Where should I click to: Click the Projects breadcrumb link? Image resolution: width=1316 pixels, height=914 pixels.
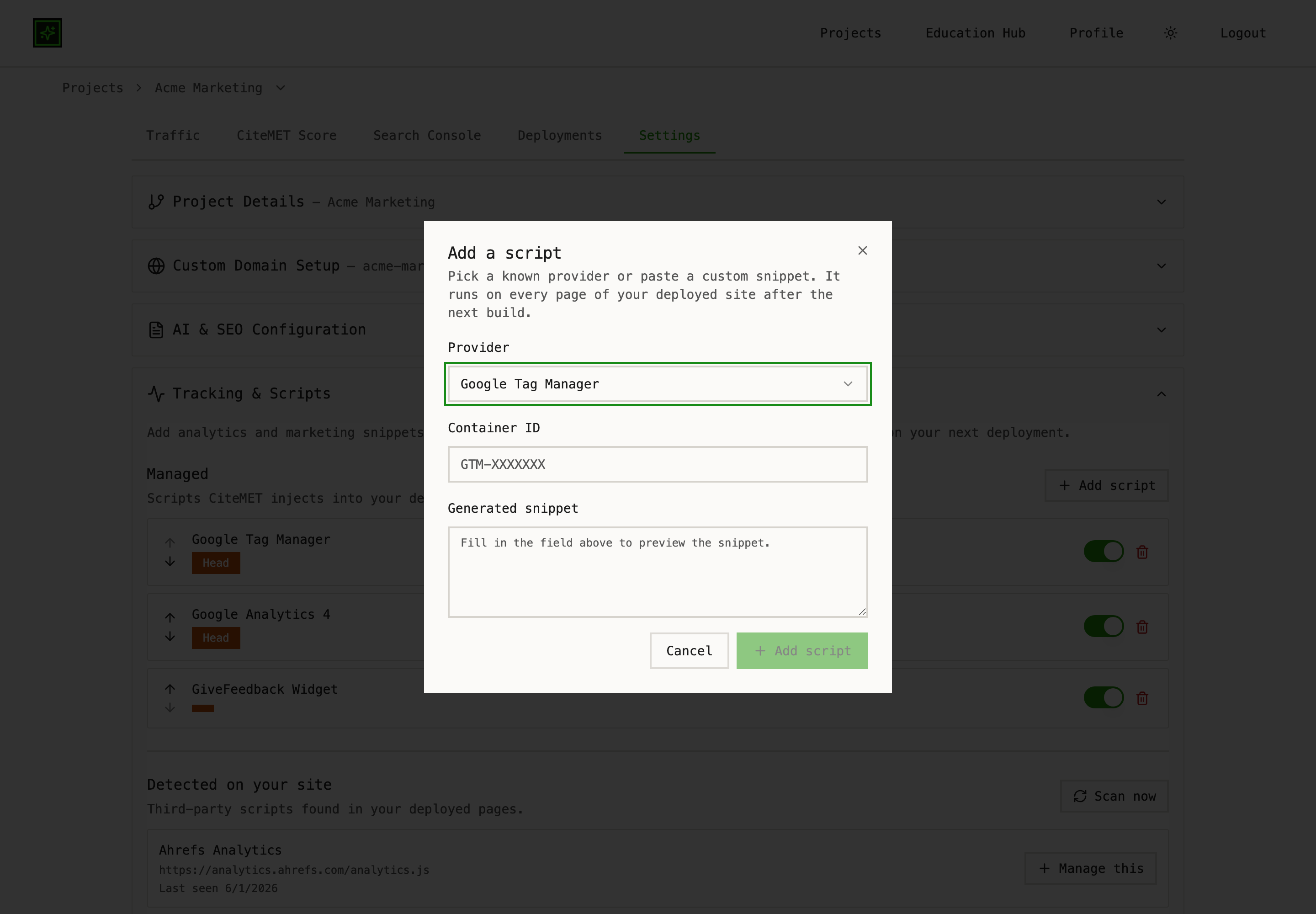click(93, 88)
